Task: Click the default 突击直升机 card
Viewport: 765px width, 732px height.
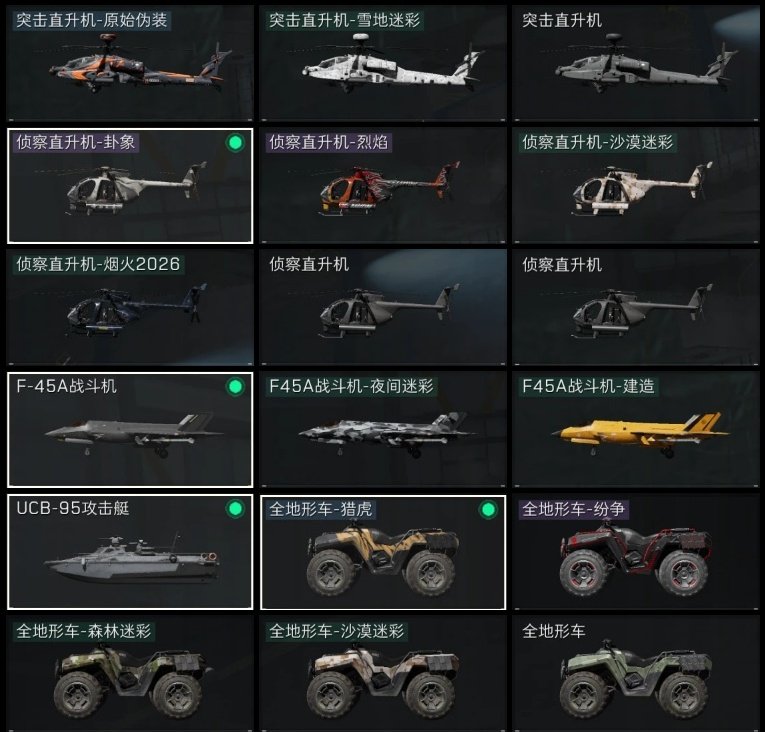Action: click(x=636, y=63)
